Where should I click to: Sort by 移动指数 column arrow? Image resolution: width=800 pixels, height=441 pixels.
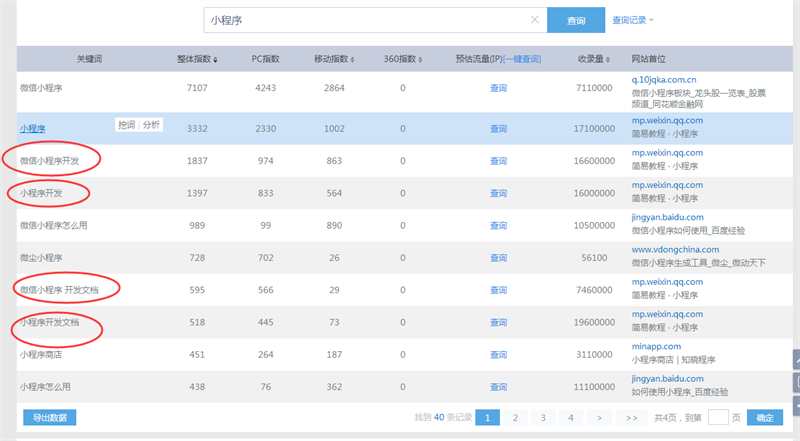point(352,60)
